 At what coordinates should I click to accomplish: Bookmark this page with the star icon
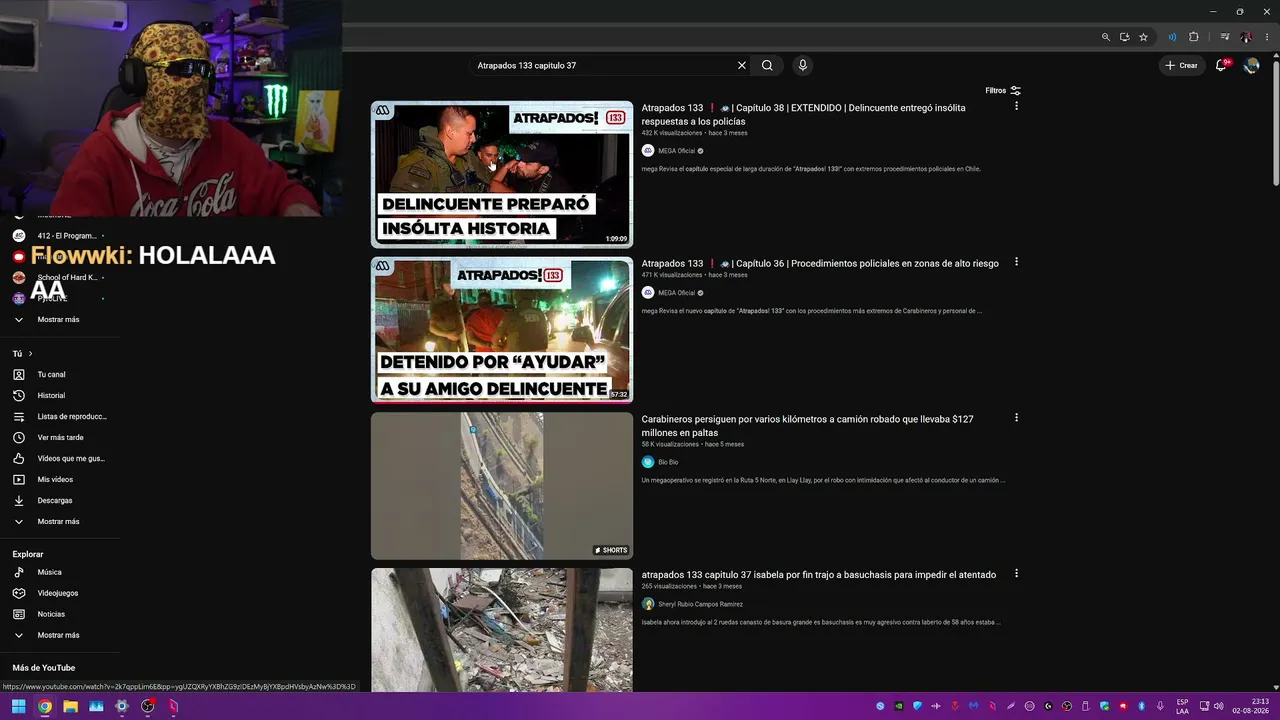pos(1143,37)
